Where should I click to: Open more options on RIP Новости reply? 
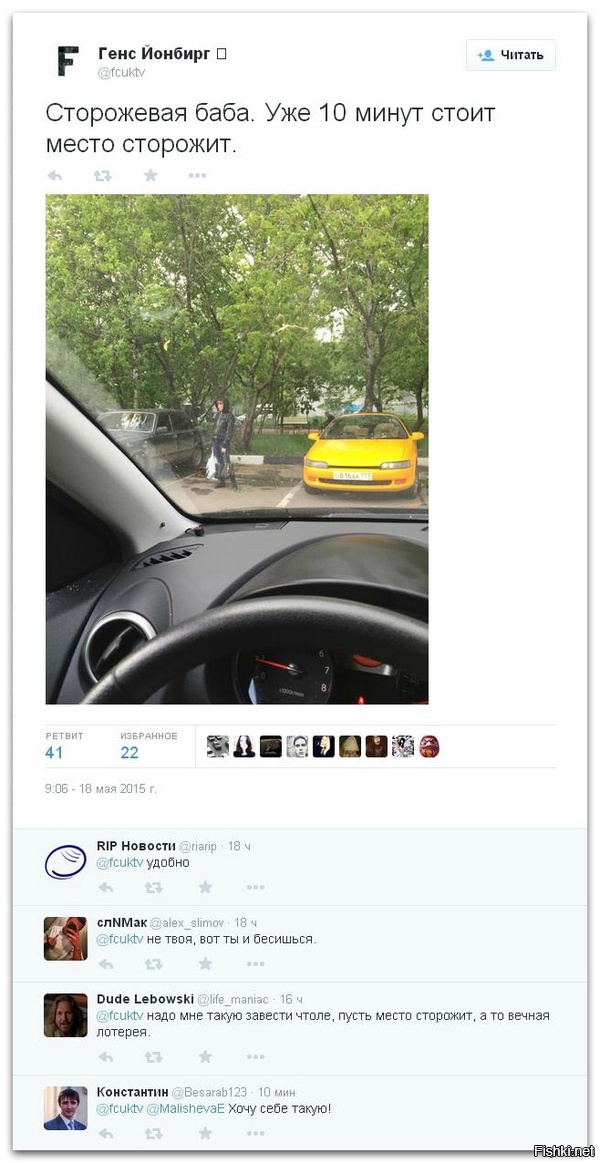pos(255,887)
